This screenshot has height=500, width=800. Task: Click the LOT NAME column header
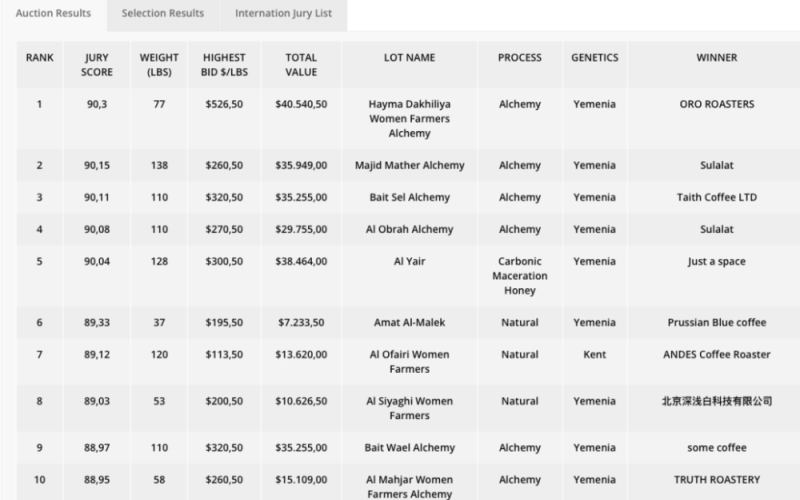tap(409, 58)
